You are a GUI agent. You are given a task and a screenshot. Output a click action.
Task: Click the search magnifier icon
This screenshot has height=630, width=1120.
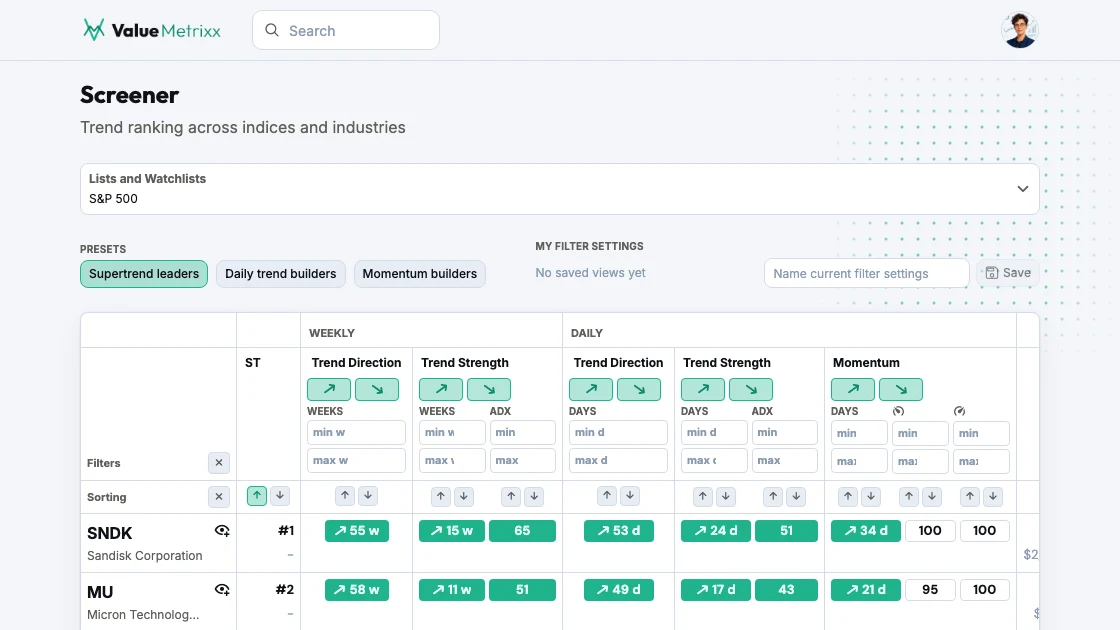[x=271, y=30]
